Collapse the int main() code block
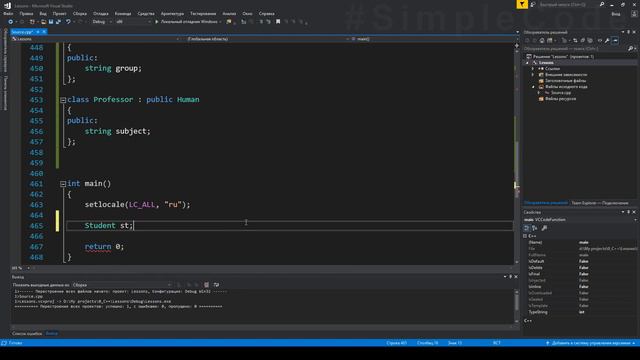The image size is (640, 360). pyautogui.click(x=63, y=184)
